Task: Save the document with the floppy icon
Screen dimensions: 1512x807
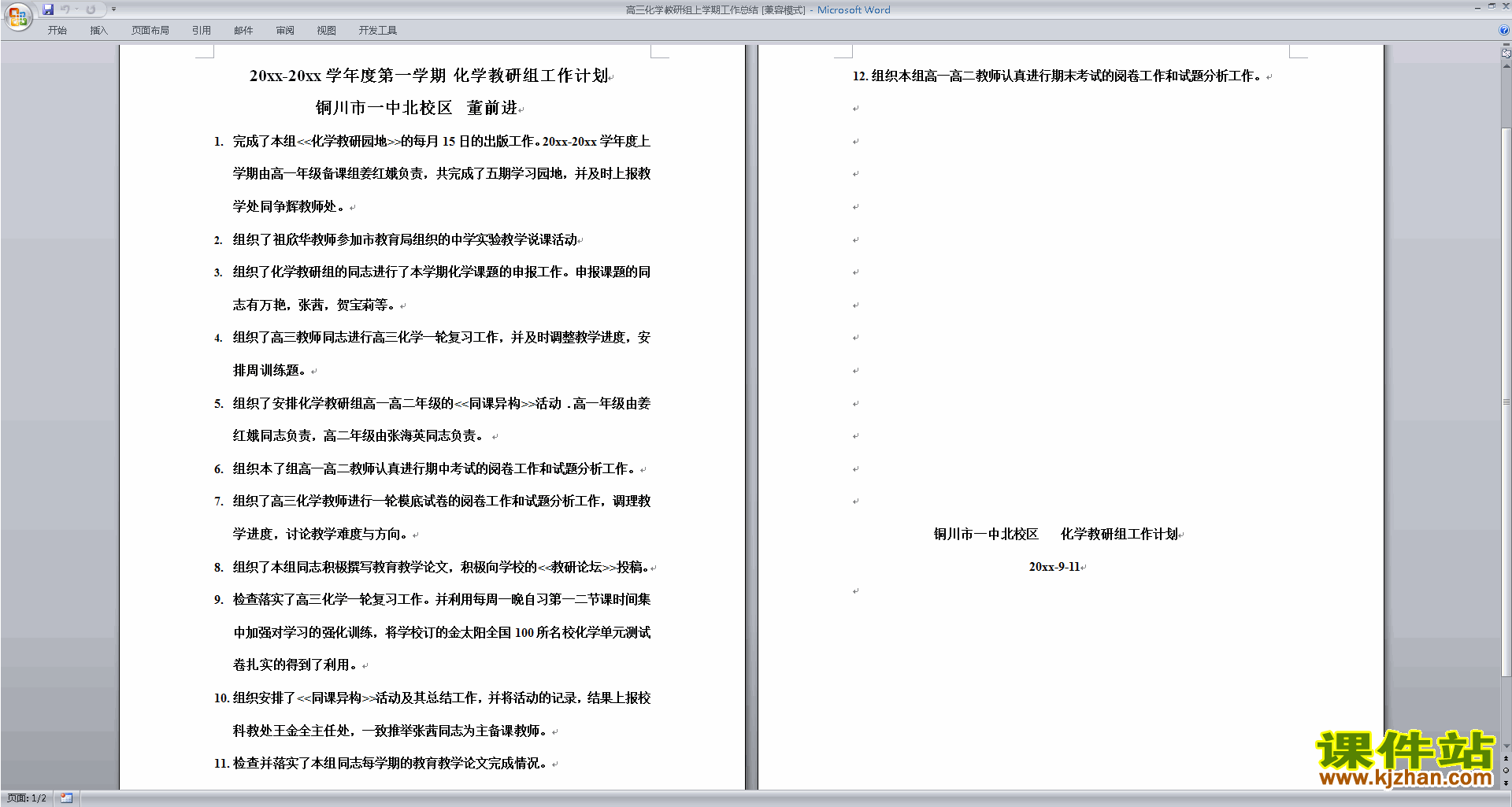Action: [48, 9]
